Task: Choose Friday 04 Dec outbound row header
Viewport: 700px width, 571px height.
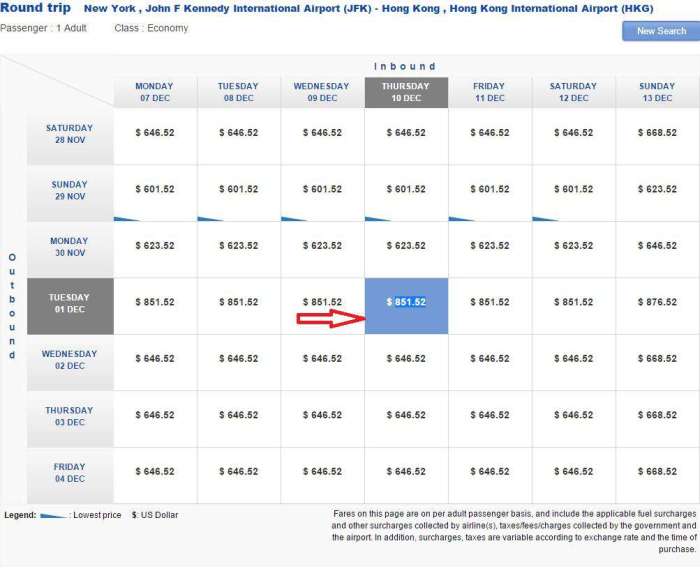Action: click(70, 475)
